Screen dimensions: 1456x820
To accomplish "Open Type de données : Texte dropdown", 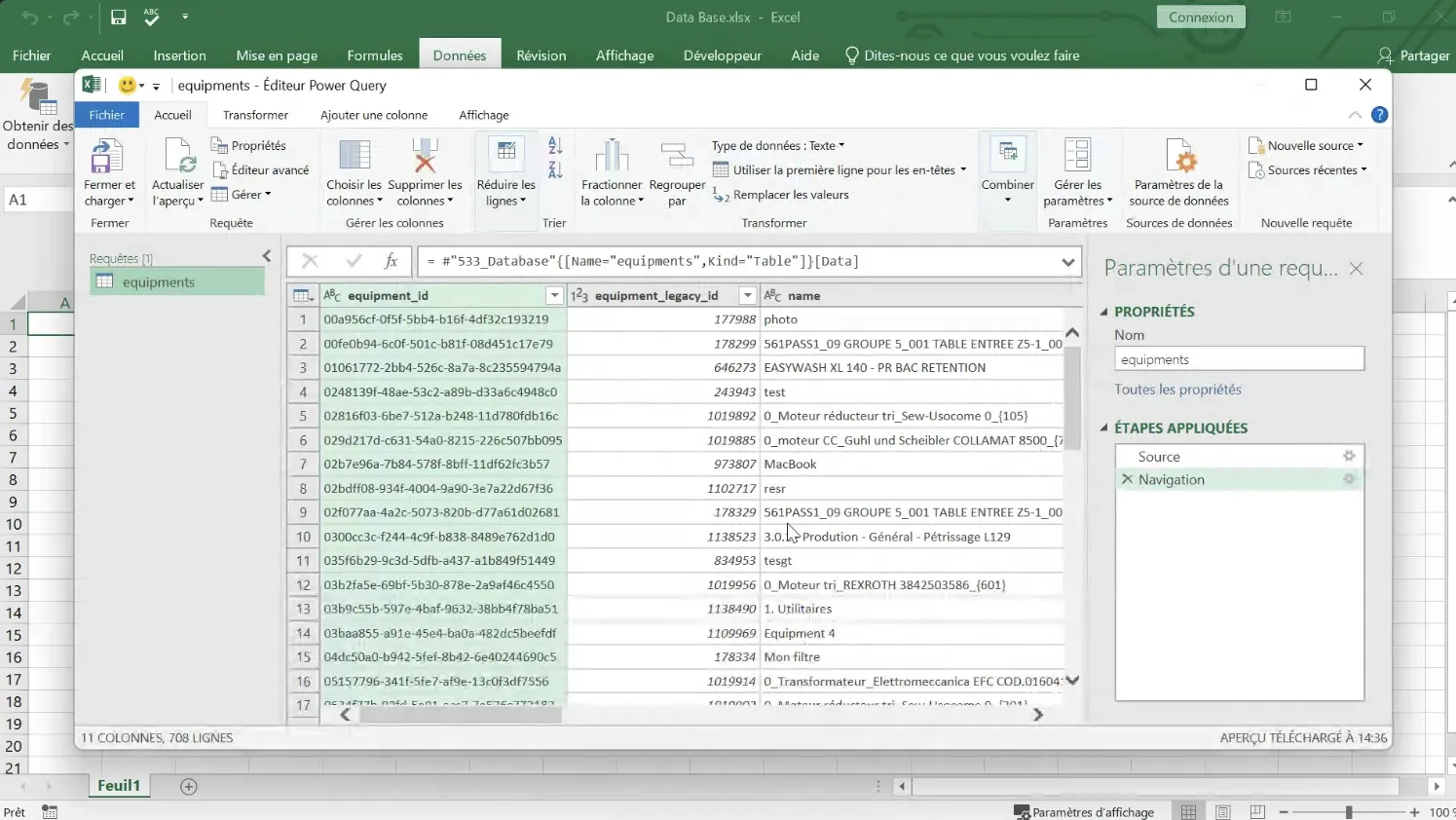I will [x=778, y=145].
